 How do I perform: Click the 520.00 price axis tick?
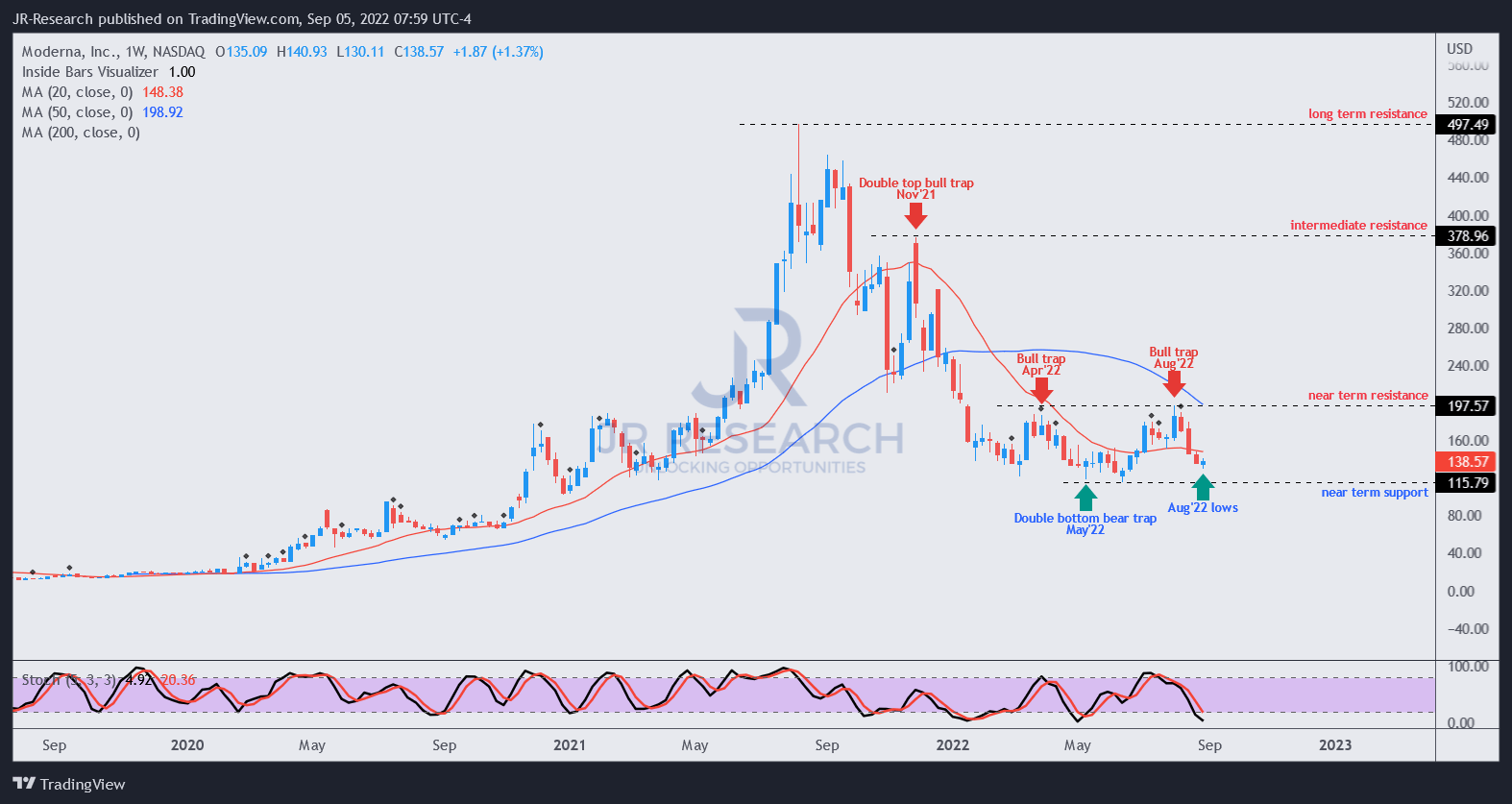coord(1468,103)
